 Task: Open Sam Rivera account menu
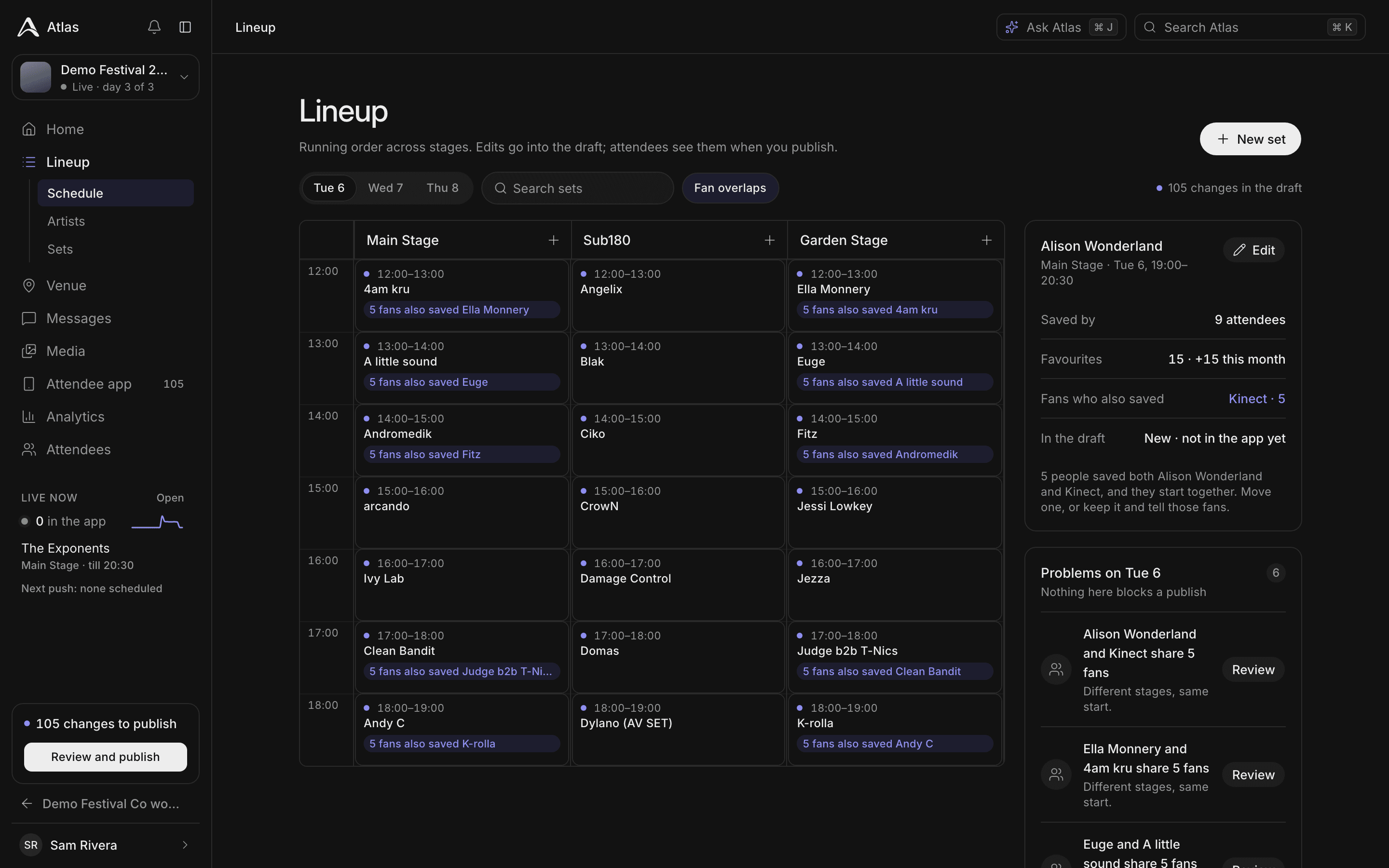click(106, 844)
